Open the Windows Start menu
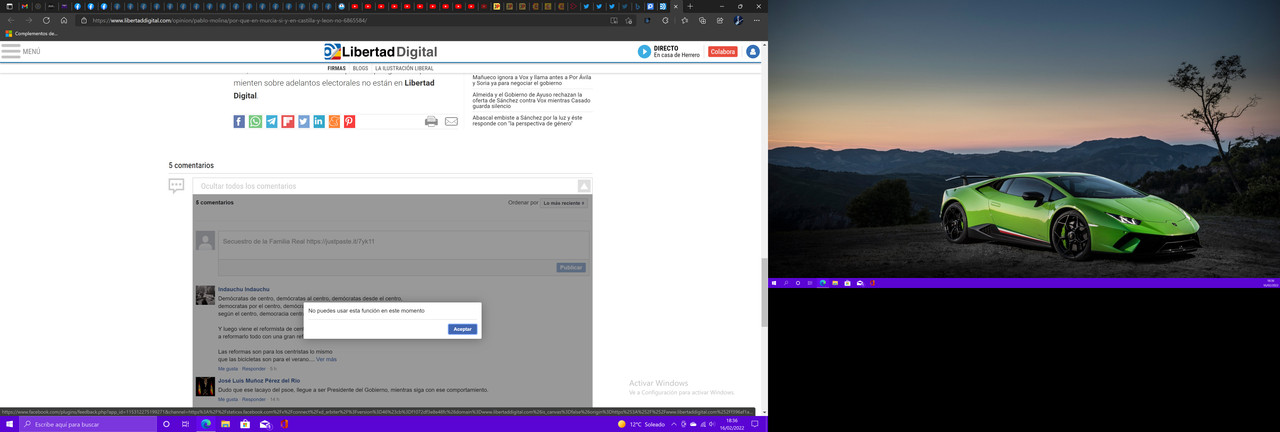Screen dimensions: 1280x432 [10, 424]
